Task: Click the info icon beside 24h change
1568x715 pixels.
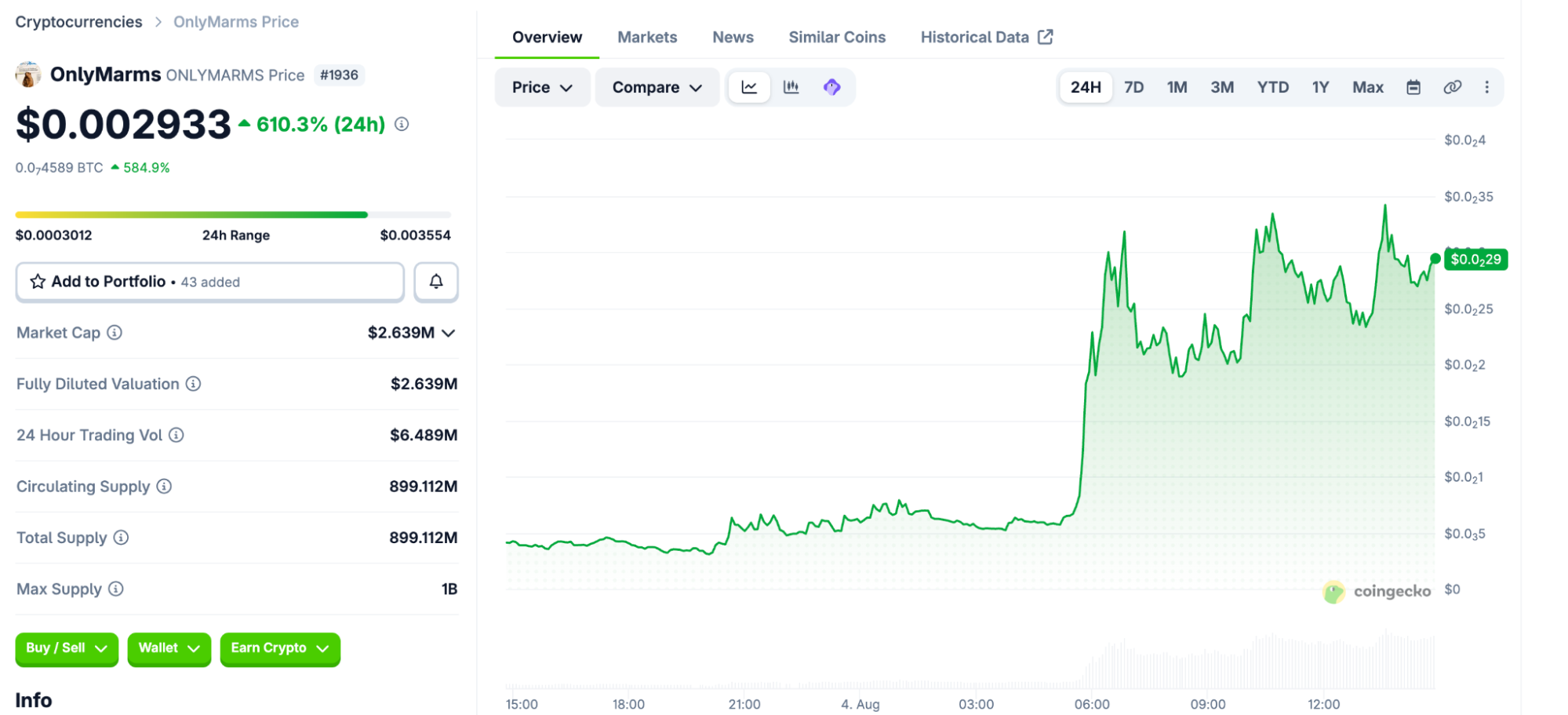Action: 402,124
